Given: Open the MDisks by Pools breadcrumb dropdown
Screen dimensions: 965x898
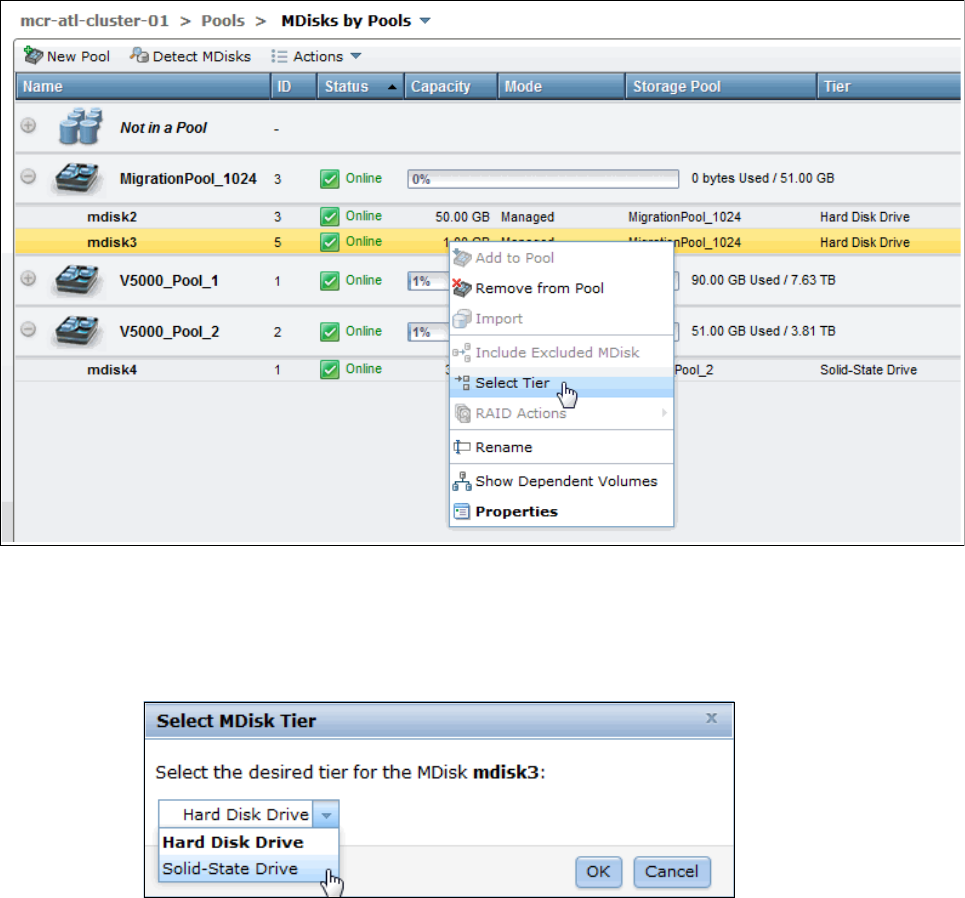Looking at the screenshot, I should coord(425,20).
